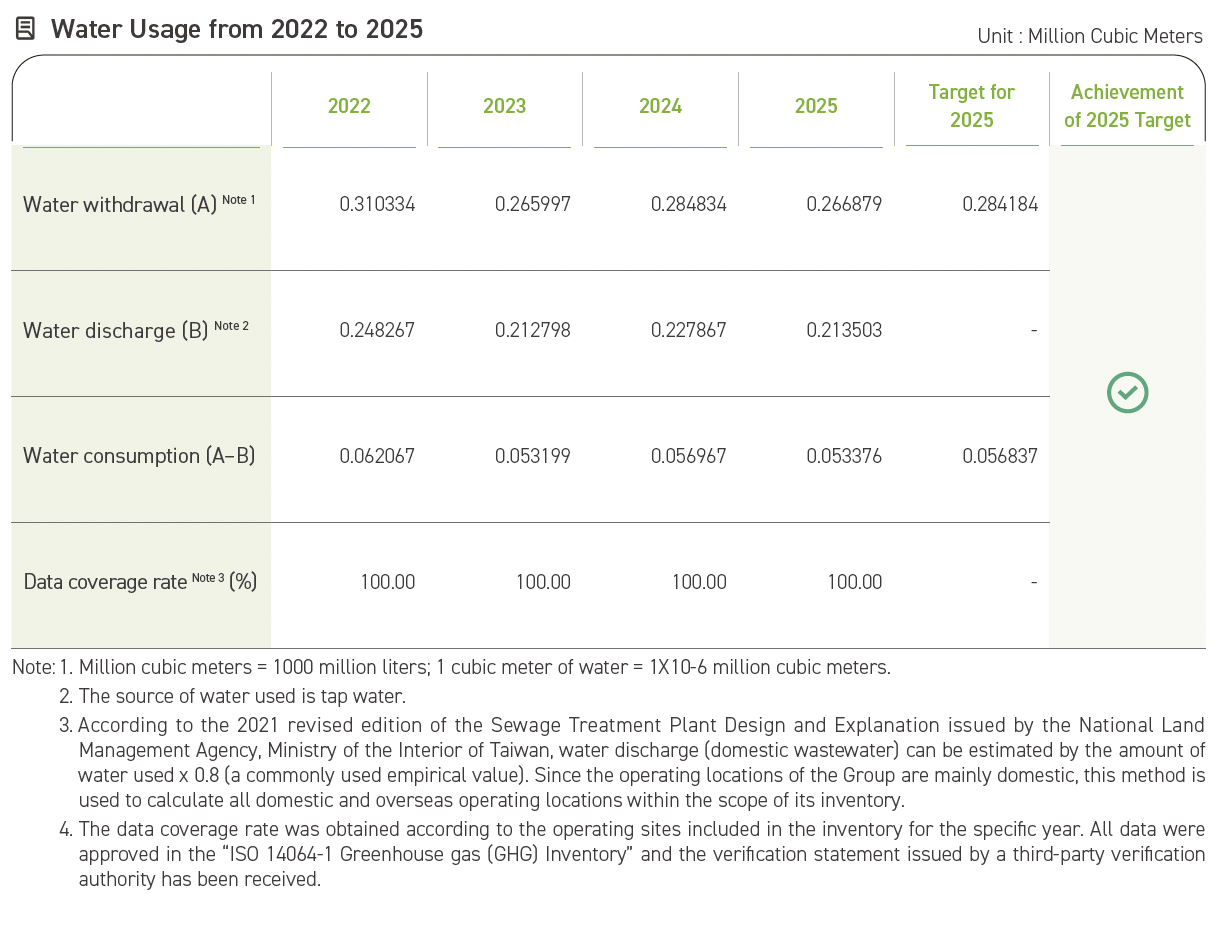Select the 2023 column header
This screenshot has width=1226, height=934.
pos(504,106)
